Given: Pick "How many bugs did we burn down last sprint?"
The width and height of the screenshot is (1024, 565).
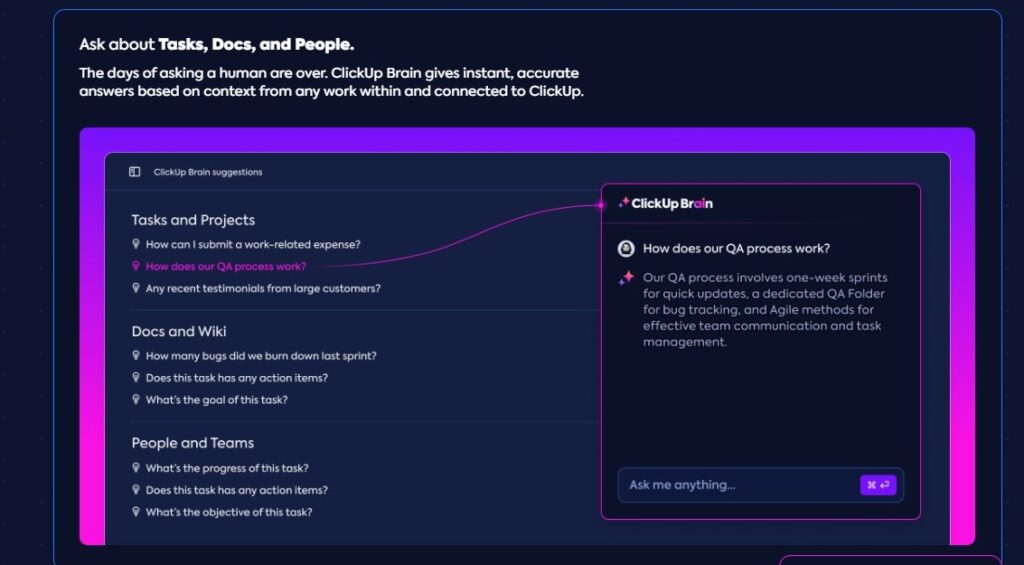Looking at the screenshot, I should 261,355.
